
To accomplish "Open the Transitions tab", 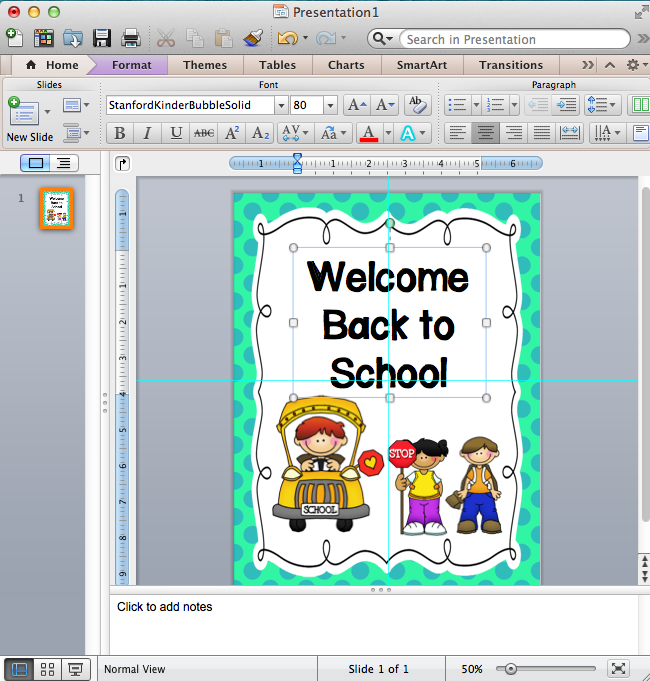I will click(x=511, y=65).
